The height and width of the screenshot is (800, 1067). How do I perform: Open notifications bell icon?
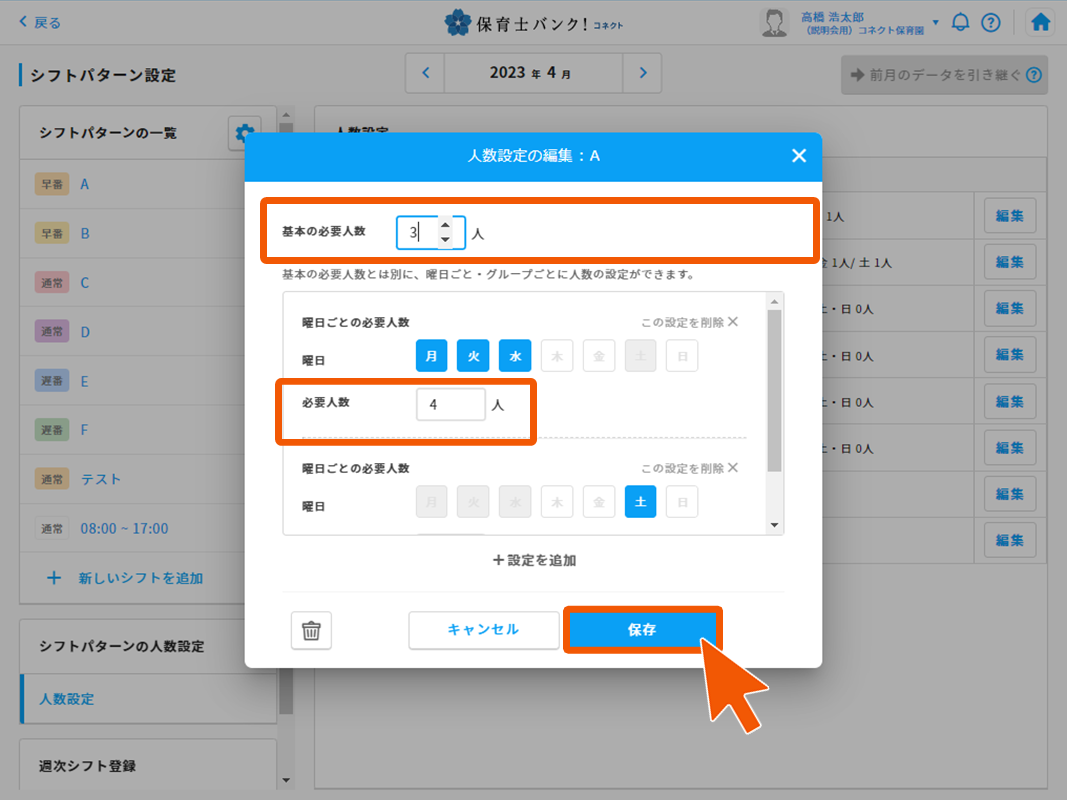pyautogui.click(x=960, y=22)
